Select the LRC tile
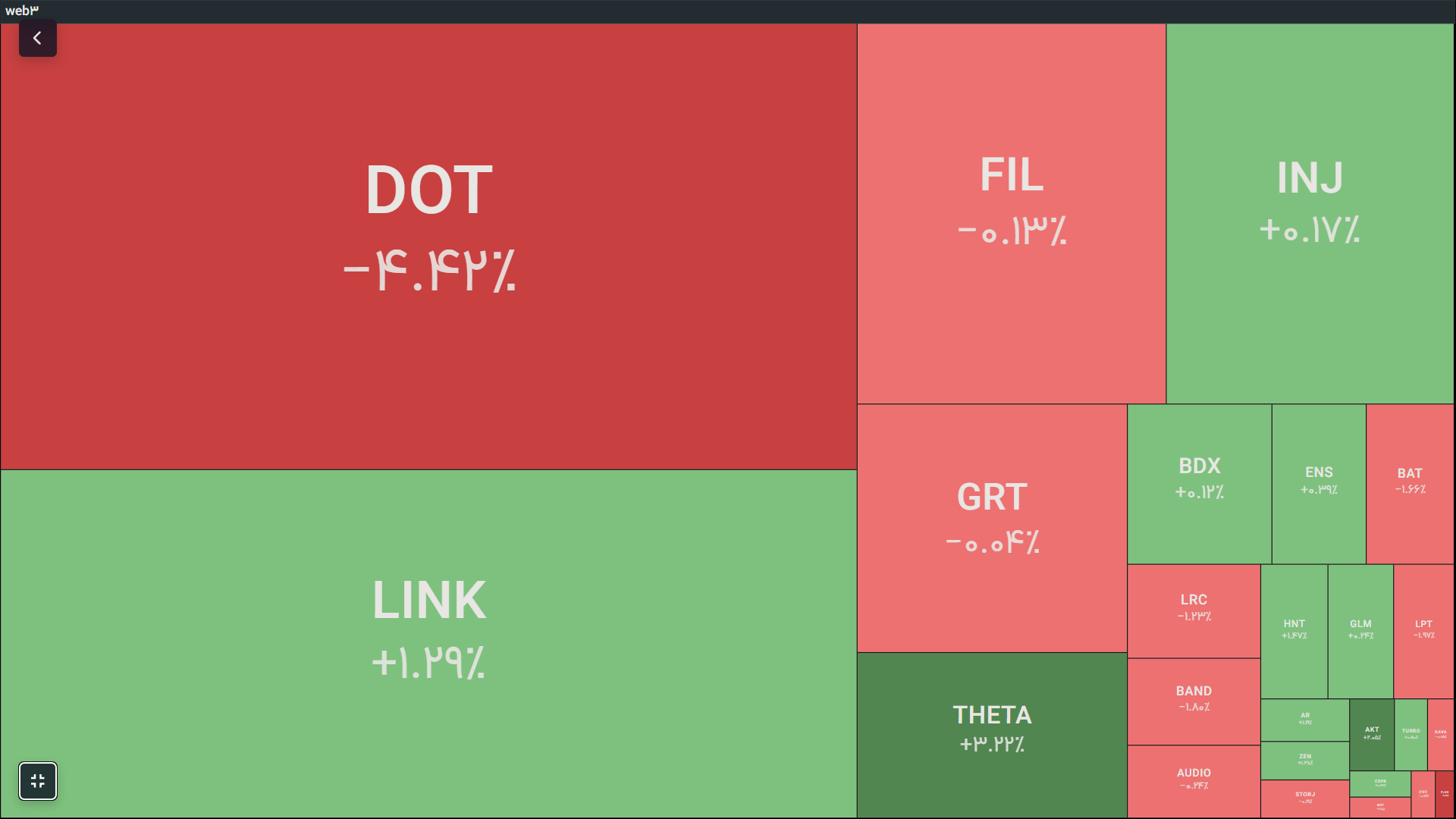The width and height of the screenshot is (1456, 819). click(1194, 611)
